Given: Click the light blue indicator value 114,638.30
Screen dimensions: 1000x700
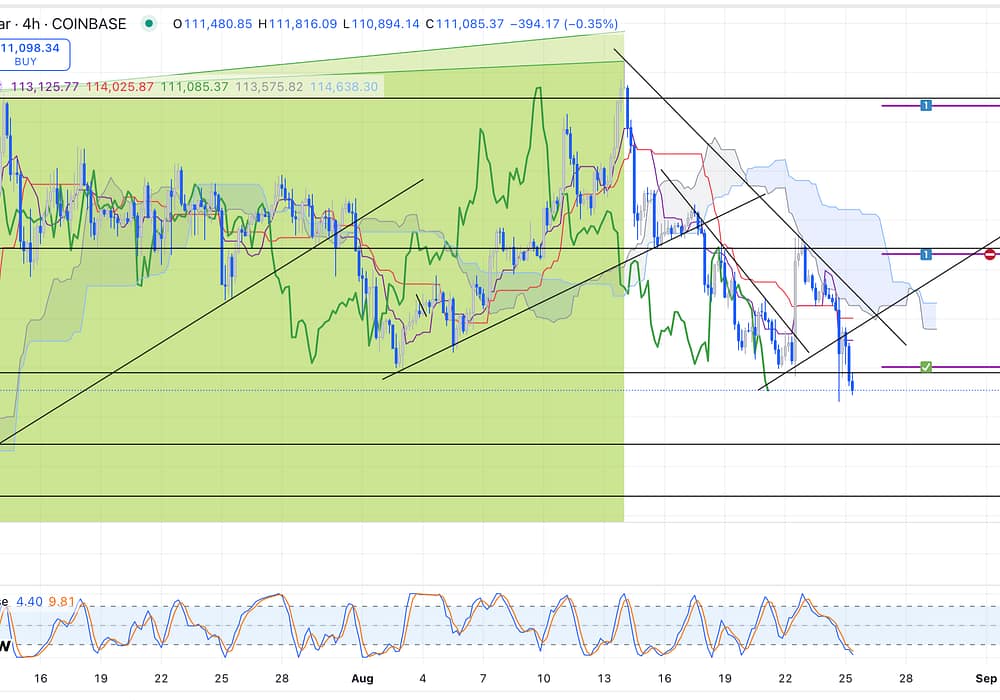Looking at the screenshot, I should pyautogui.click(x=344, y=87).
